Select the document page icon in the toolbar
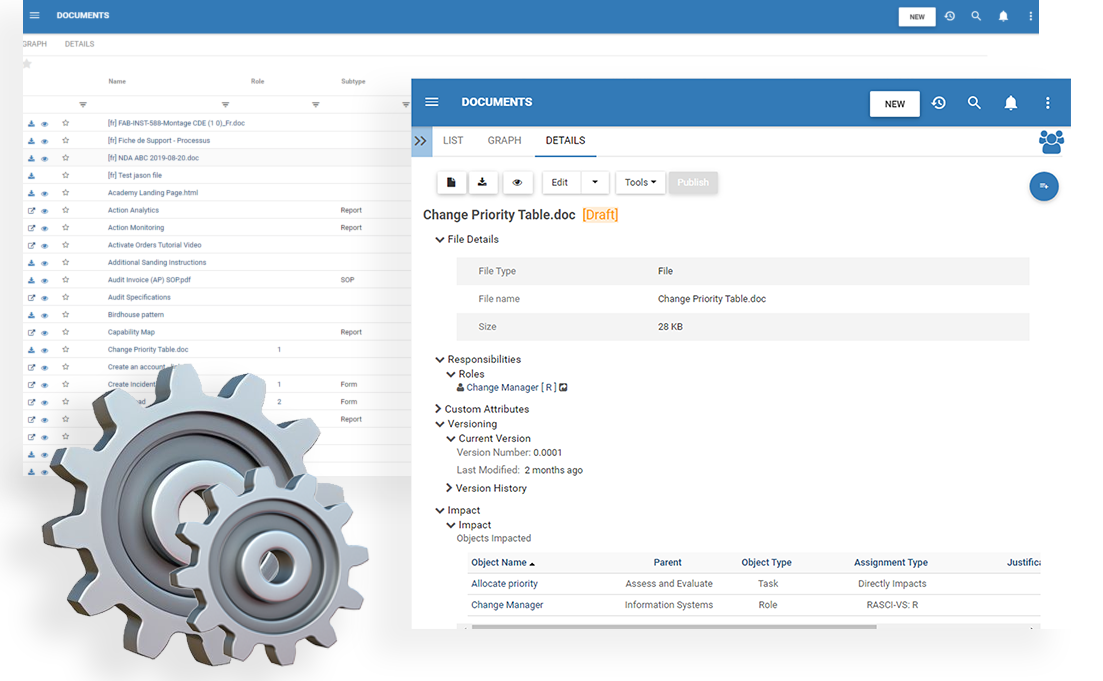Image resolution: width=1103 pixels, height=681 pixels. point(452,182)
